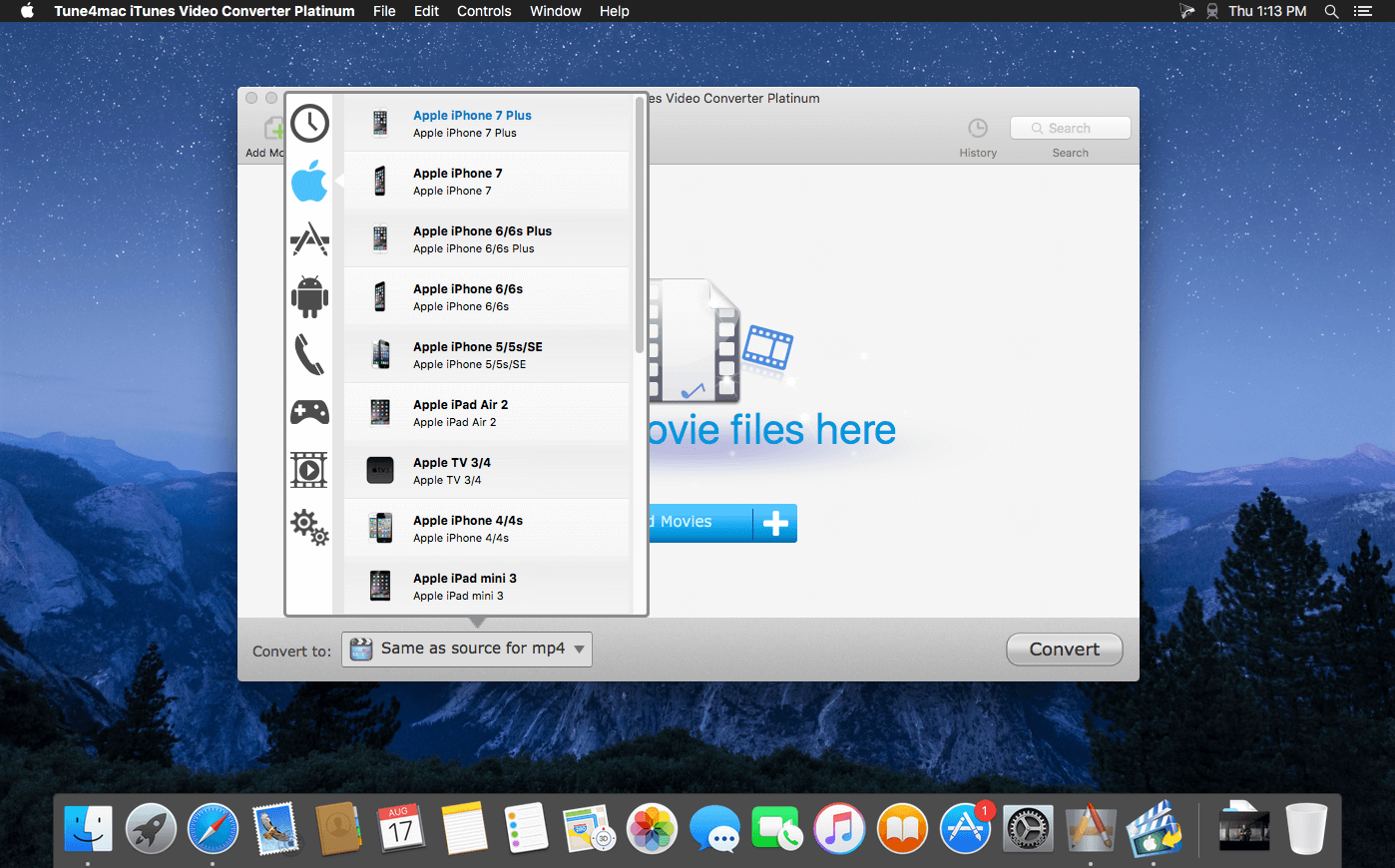Select the Apple devices category
Image resolution: width=1395 pixels, height=868 pixels.
pos(309,181)
